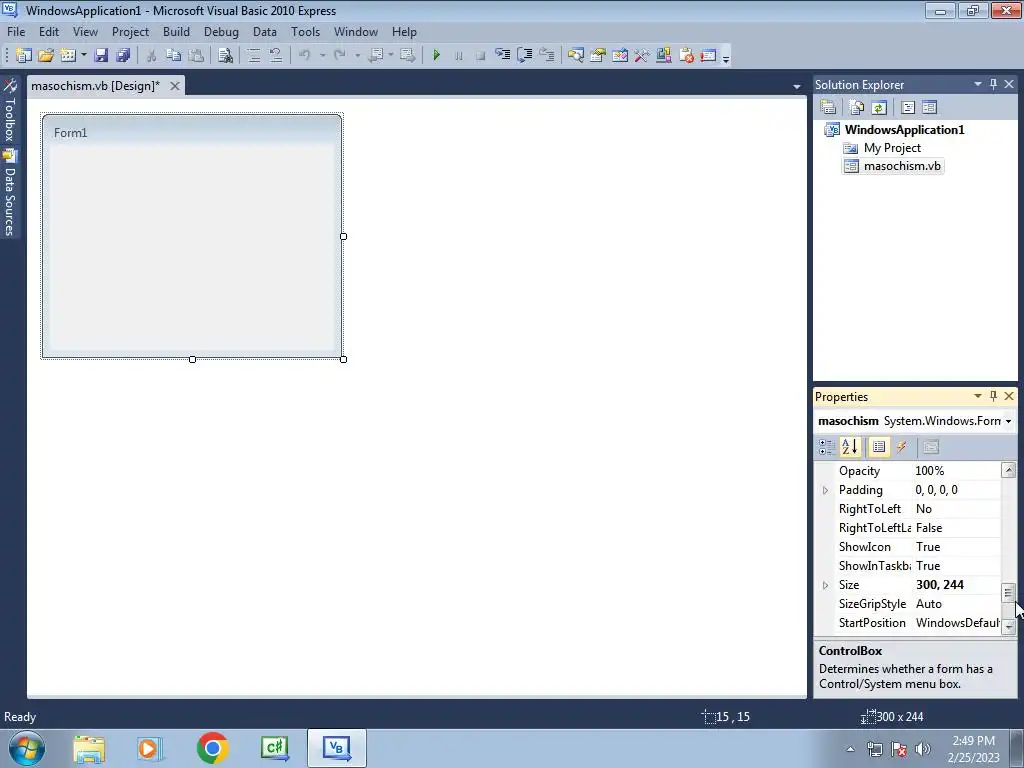This screenshot has height=768, width=1024.
Task: Select the masochism.vb [Design] tab
Action: click(96, 86)
